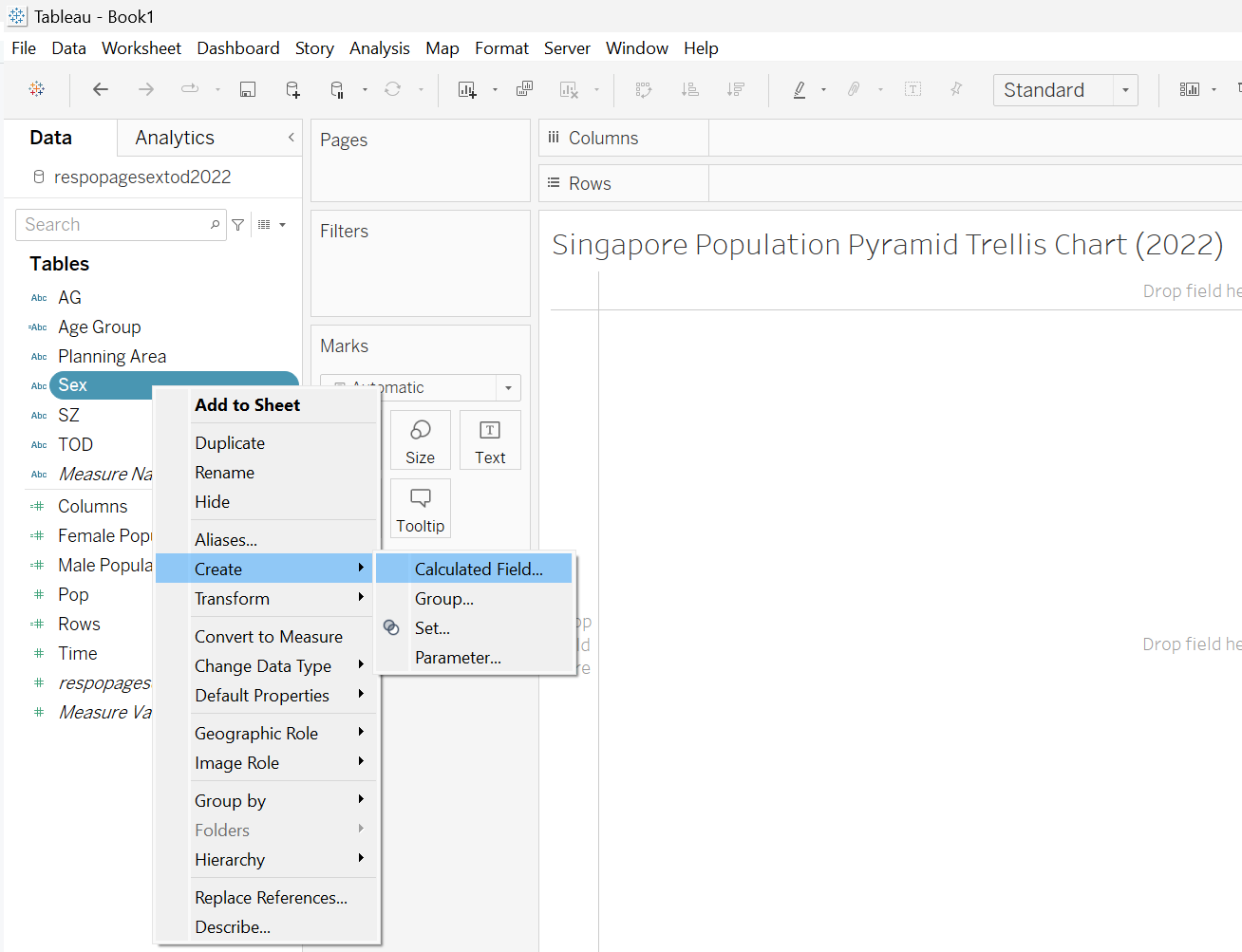Select Calculated Field from Create submenu
The width and height of the screenshot is (1242, 952).
tap(479, 569)
